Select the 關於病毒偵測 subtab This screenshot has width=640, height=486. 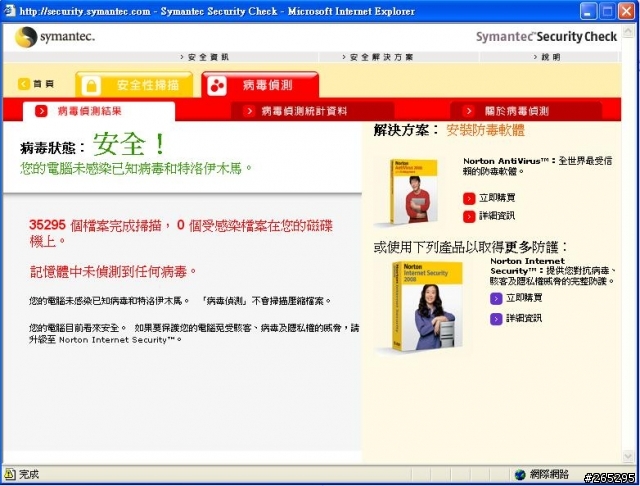coord(526,111)
